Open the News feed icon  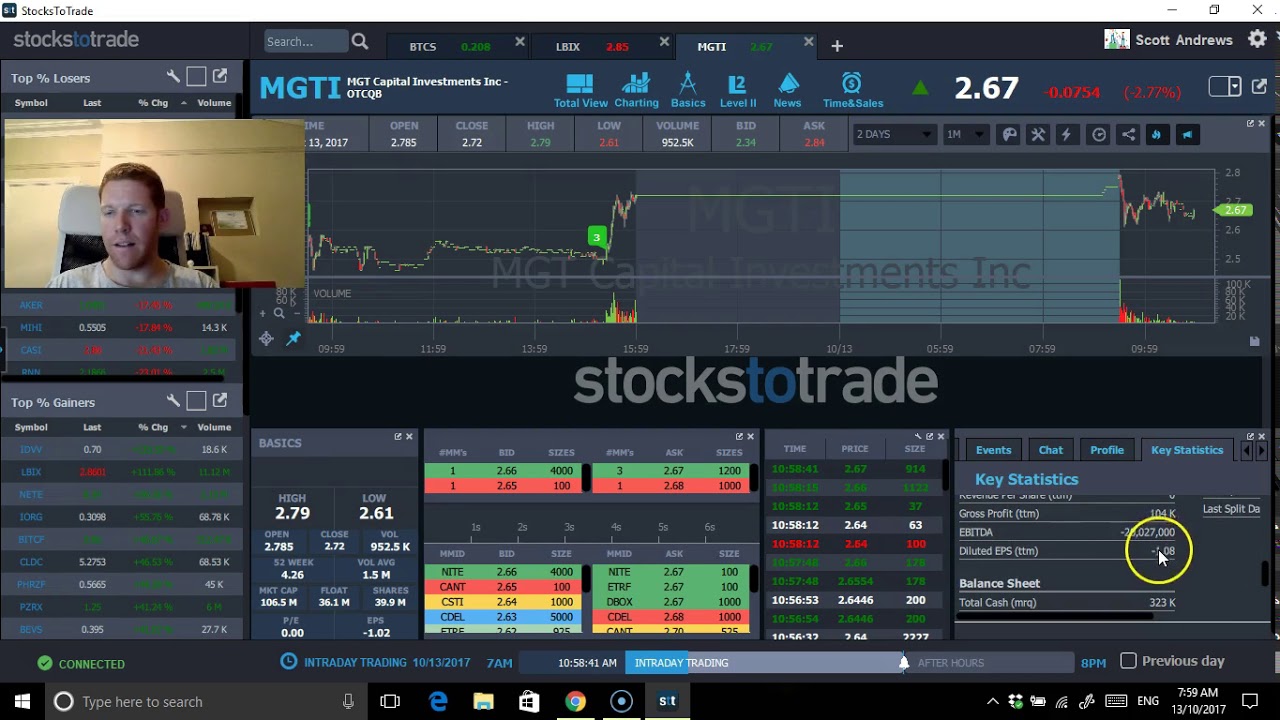pyautogui.click(x=787, y=90)
